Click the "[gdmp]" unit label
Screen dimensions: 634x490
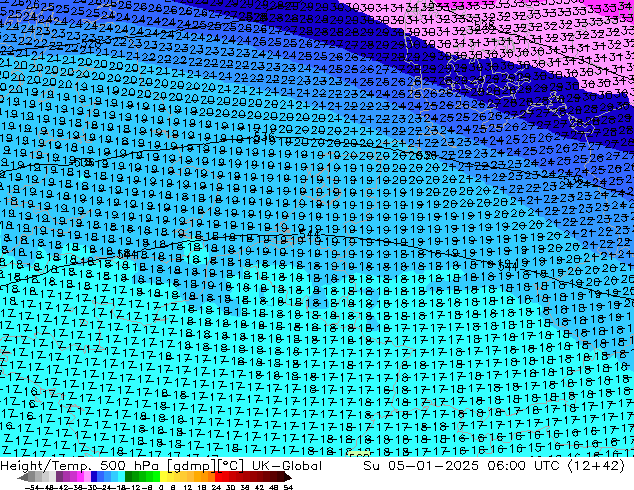191,466
